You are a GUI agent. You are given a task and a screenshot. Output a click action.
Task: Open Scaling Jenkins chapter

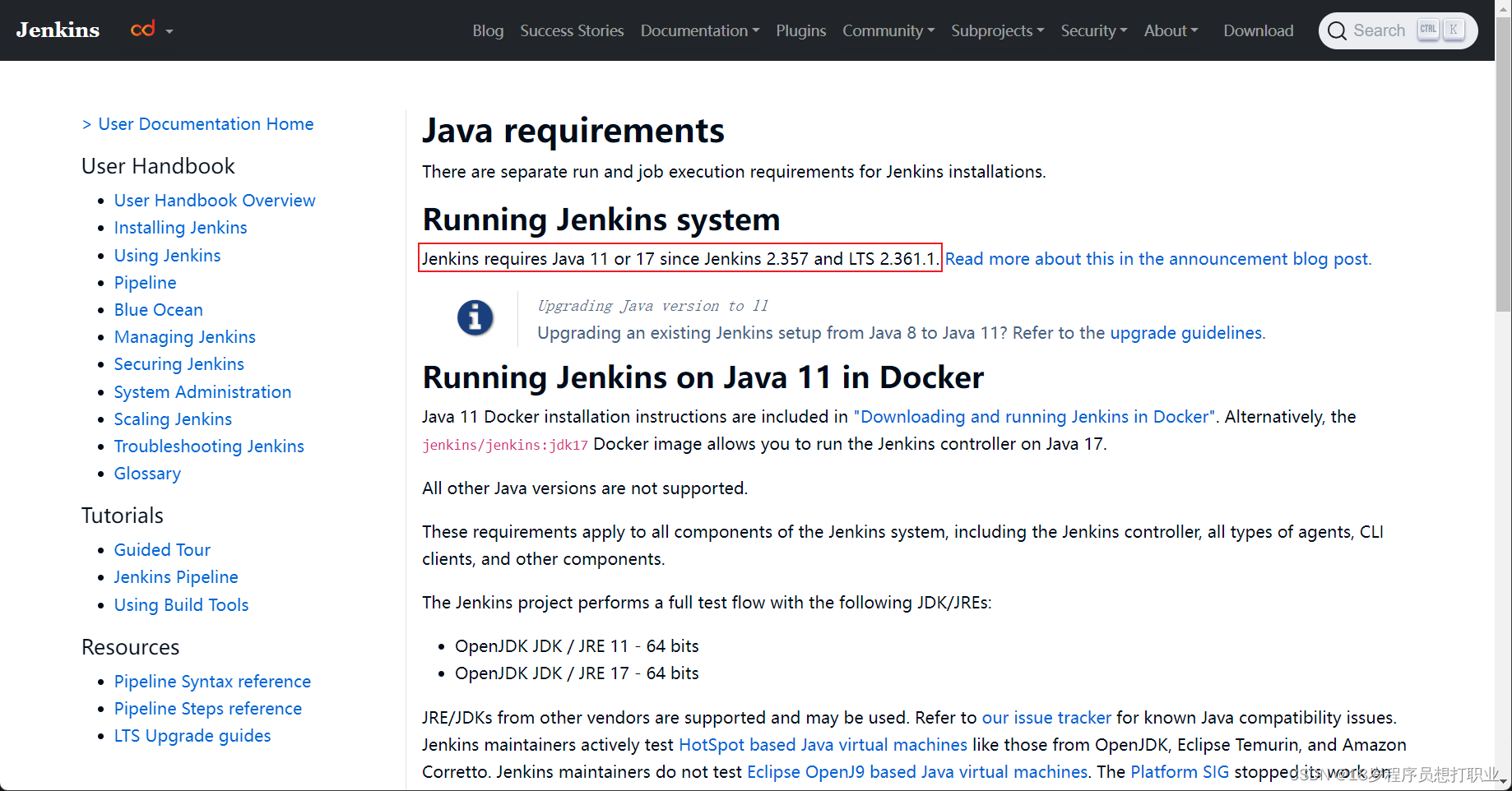[x=173, y=419]
